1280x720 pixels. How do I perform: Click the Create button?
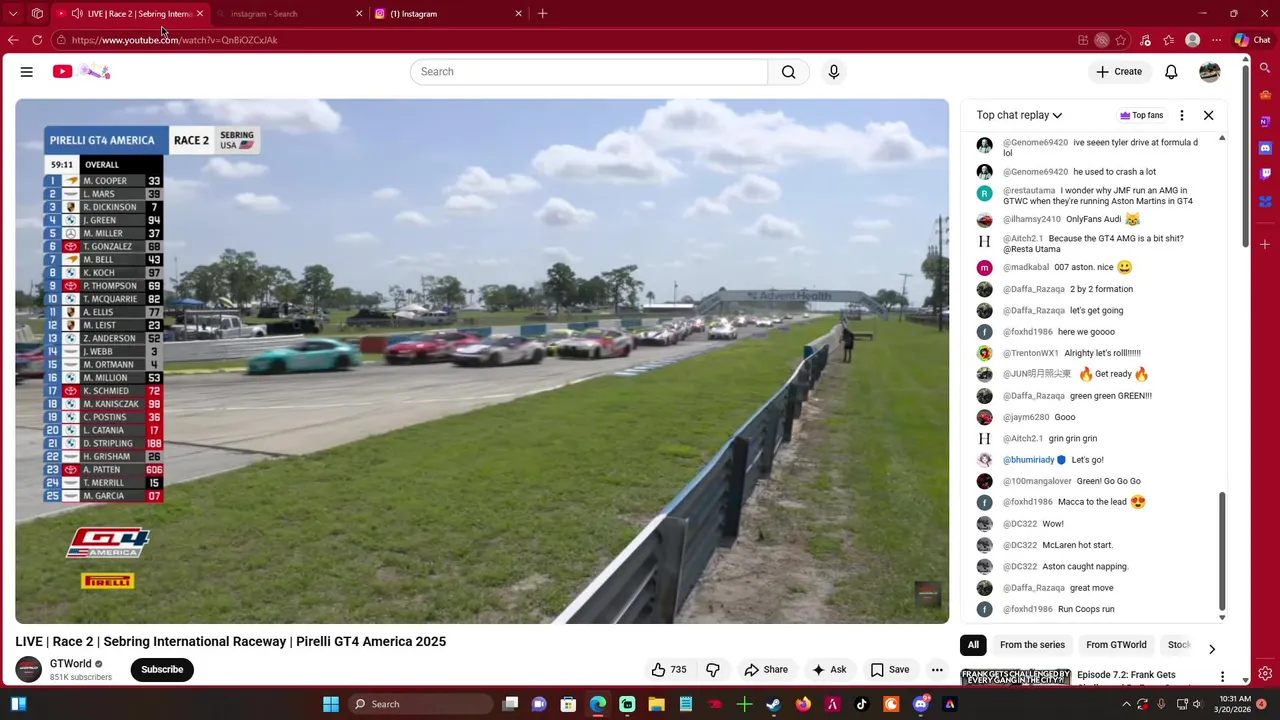(x=1119, y=72)
